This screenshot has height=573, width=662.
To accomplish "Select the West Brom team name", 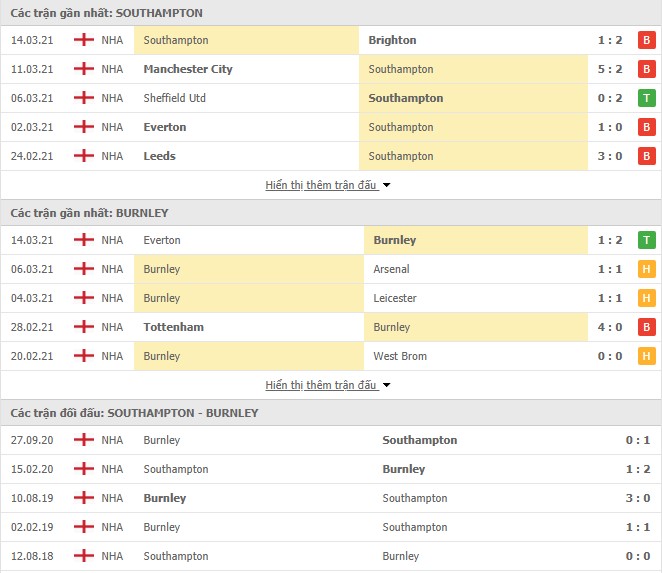I will pyautogui.click(x=400, y=356).
